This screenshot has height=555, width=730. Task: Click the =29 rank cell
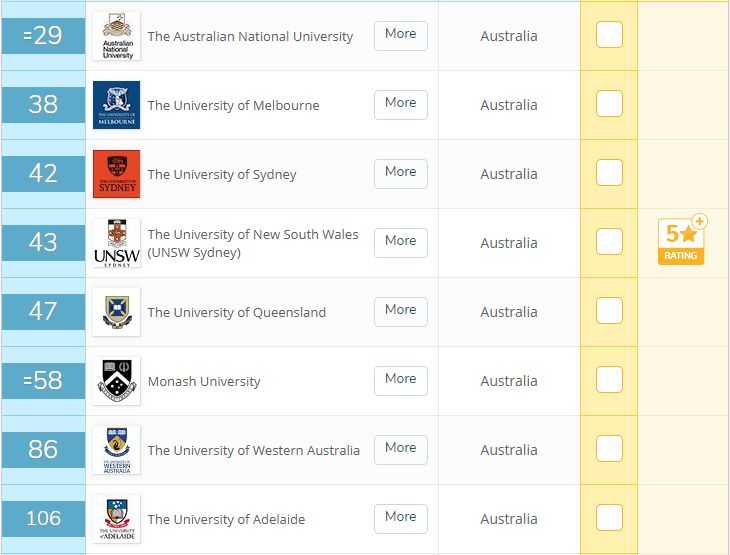click(43, 36)
